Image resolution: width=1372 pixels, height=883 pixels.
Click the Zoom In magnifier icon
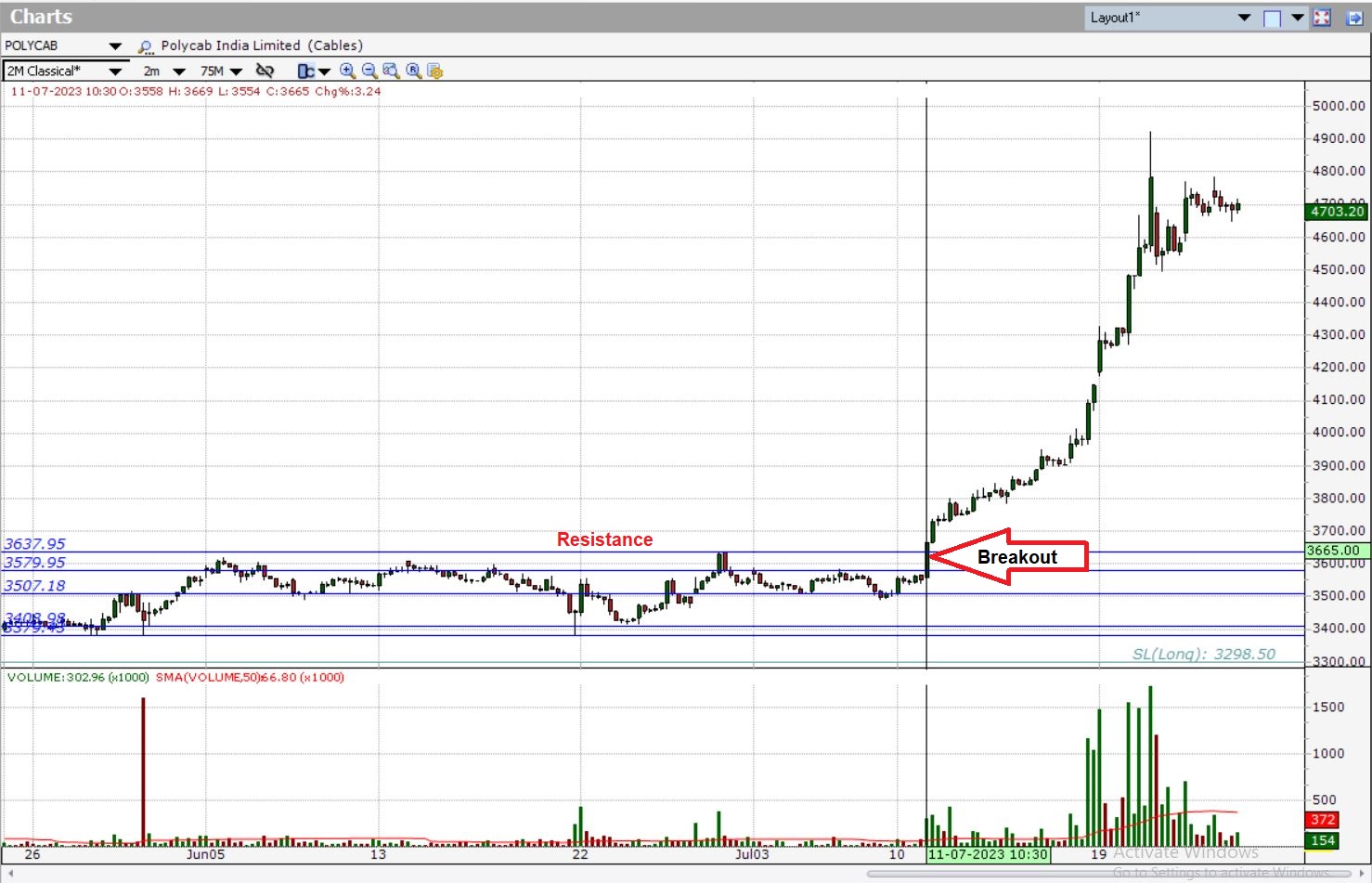click(347, 71)
